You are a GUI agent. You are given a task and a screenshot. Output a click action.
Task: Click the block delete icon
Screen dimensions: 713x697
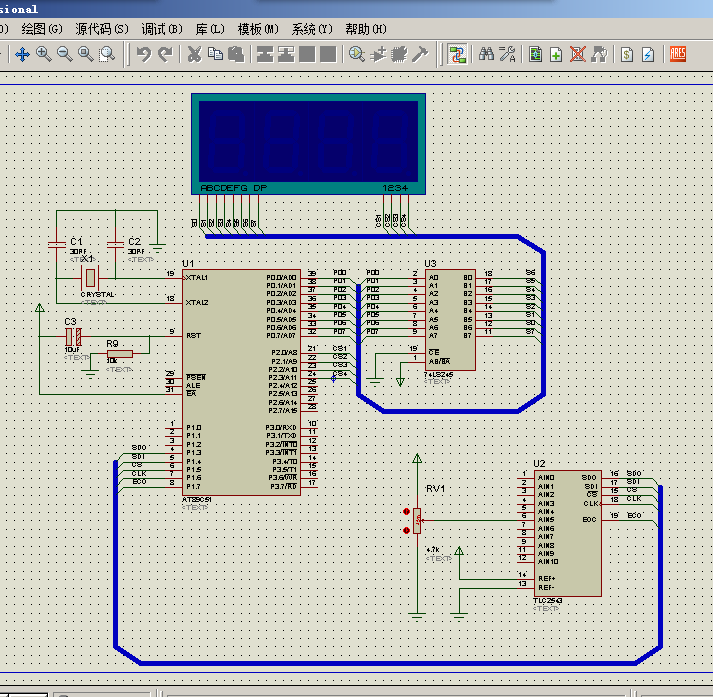tap(328, 55)
